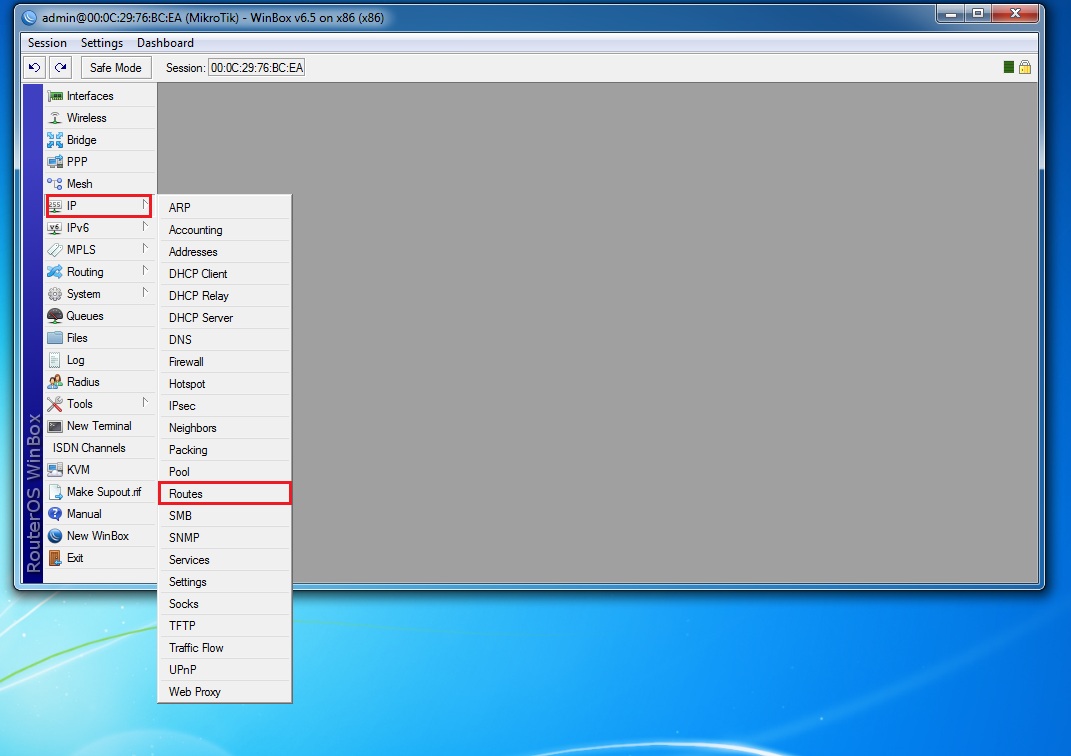Open PPP via its icon
The height and width of the screenshot is (756, 1071).
[x=55, y=162]
